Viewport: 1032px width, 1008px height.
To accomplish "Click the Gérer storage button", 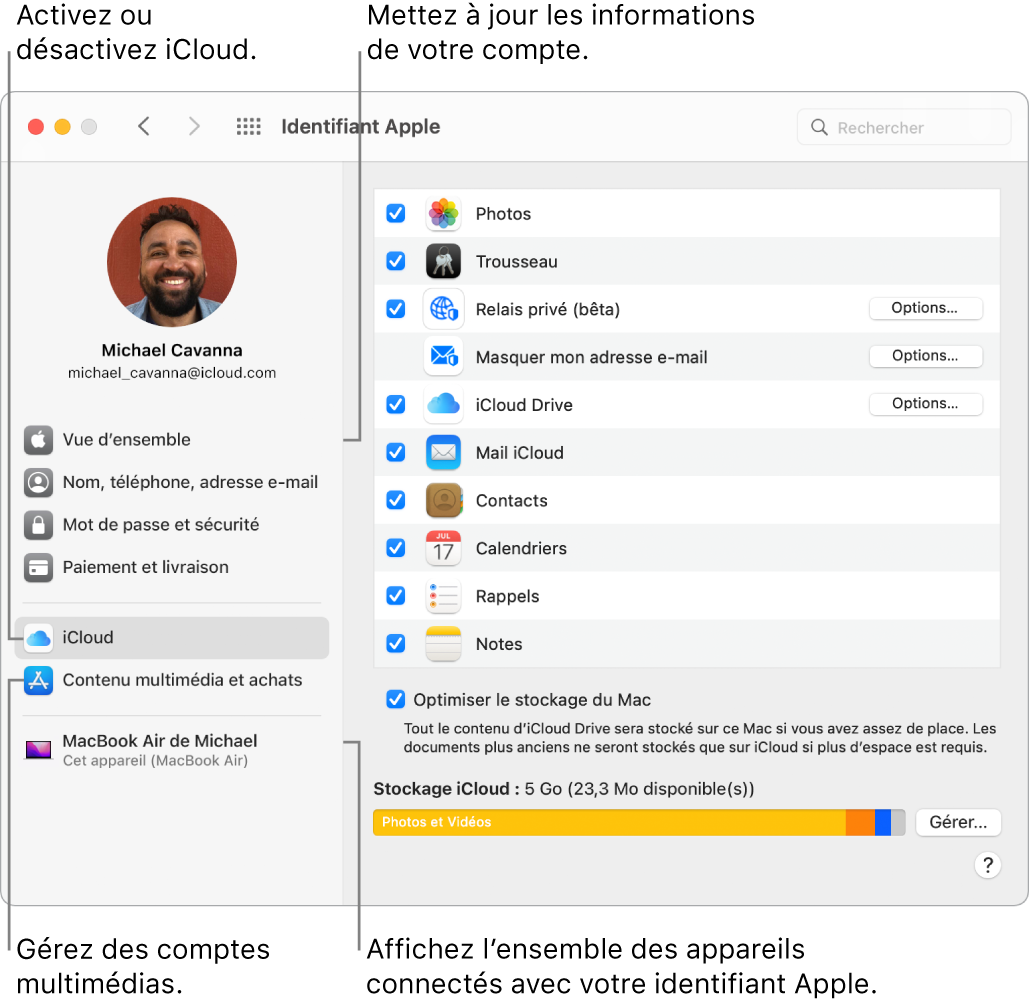I will [x=957, y=822].
